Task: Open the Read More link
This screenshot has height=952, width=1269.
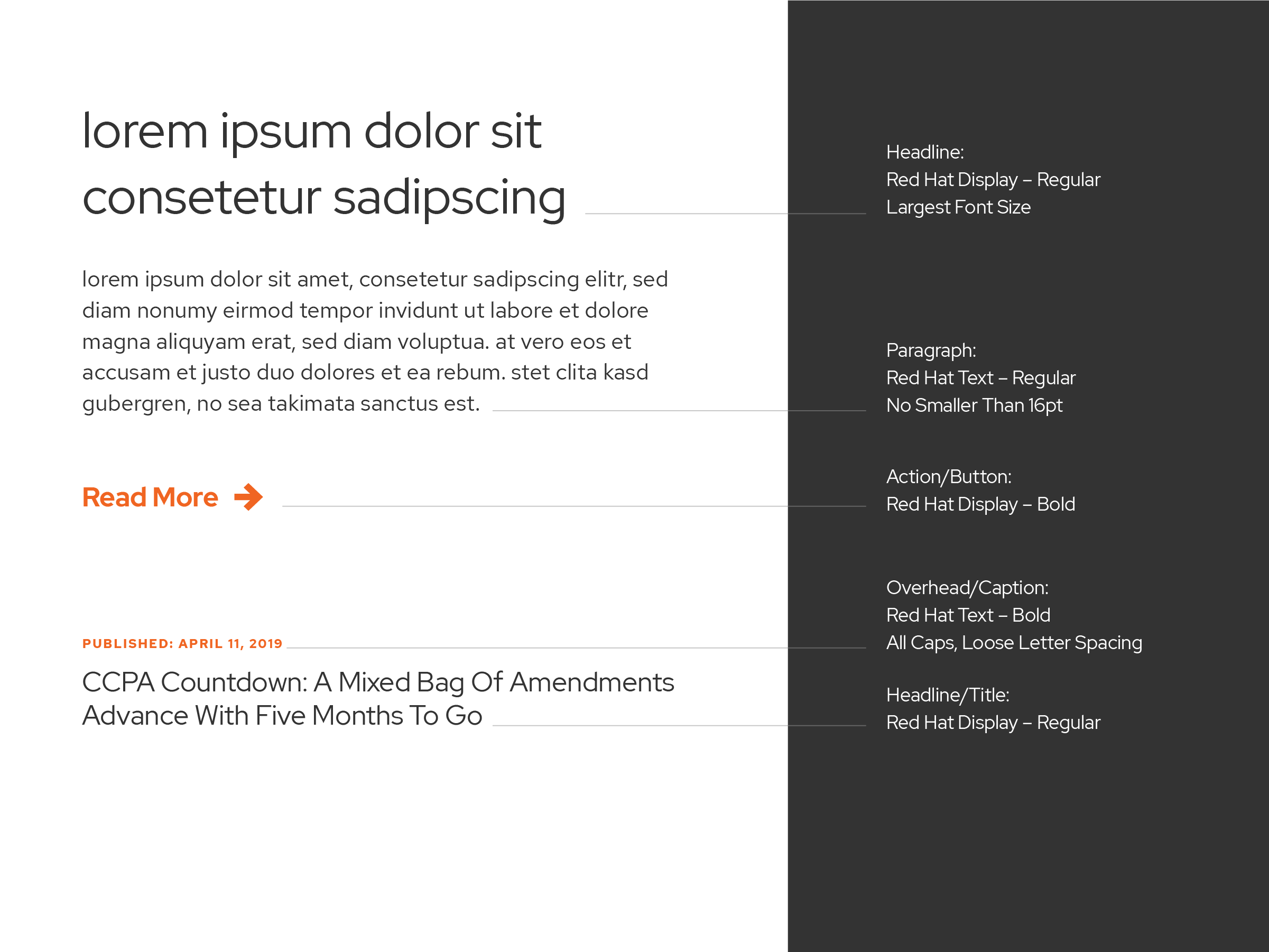Action: coord(150,497)
